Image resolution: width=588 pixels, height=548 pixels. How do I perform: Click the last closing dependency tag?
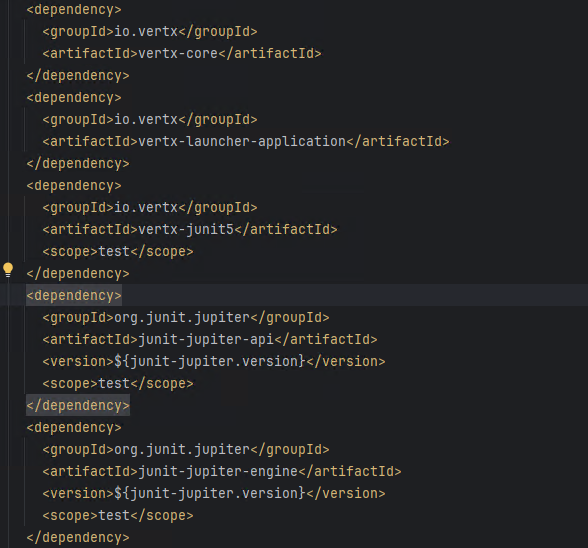78,537
